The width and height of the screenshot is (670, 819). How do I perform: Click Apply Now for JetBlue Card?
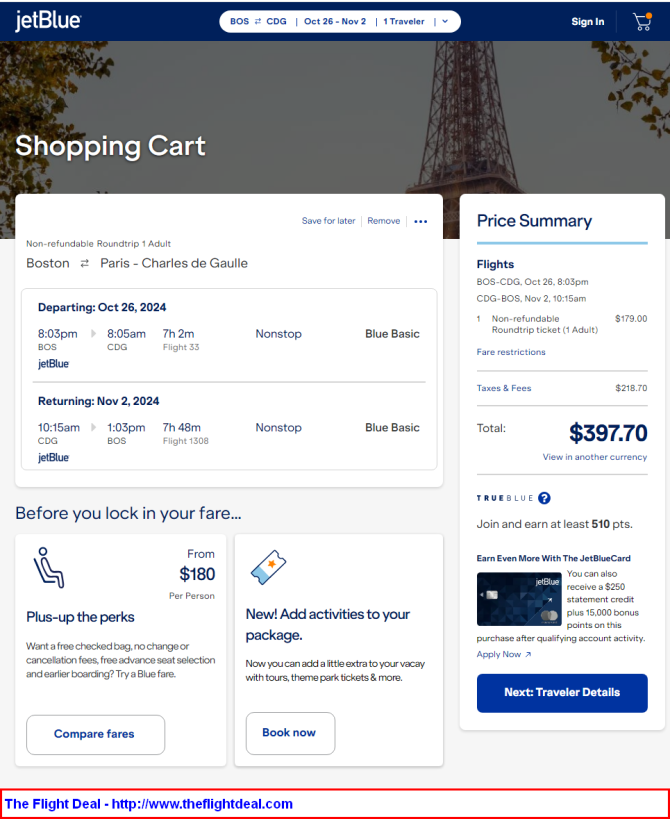click(503, 654)
